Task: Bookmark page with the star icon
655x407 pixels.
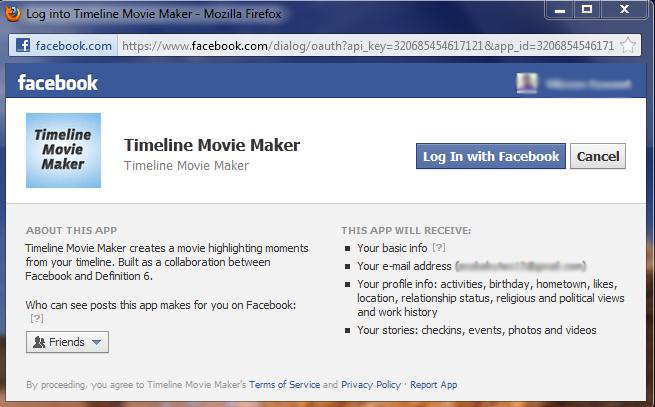Action: [628, 46]
